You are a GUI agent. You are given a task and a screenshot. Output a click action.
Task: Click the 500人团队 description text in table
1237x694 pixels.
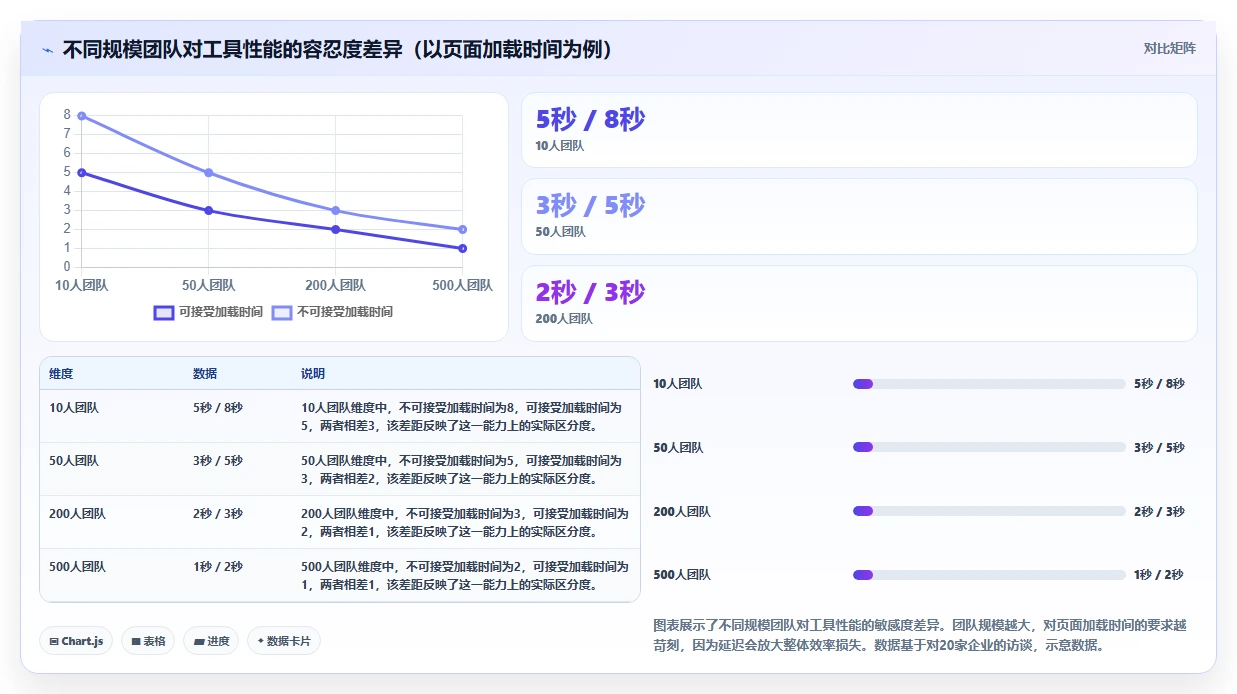463,576
